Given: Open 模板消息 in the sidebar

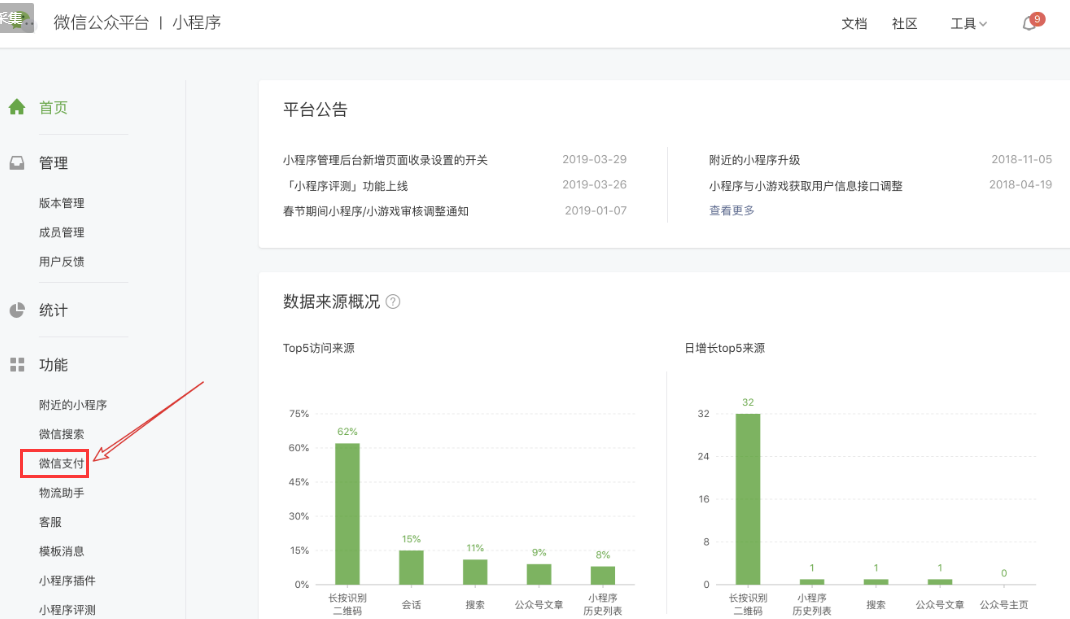Looking at the screenshot, I should click(61, 551).
